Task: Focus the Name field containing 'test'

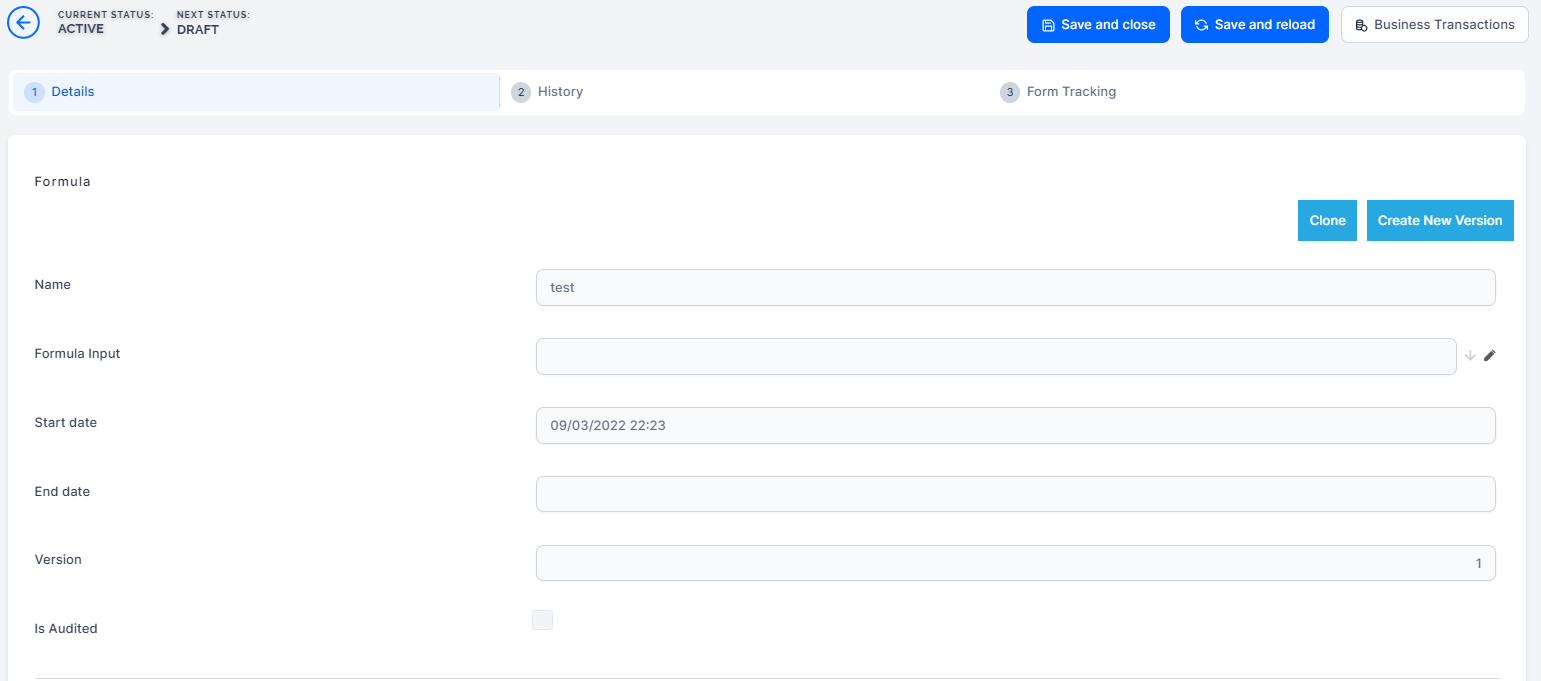Action: tap(1015, 287)
